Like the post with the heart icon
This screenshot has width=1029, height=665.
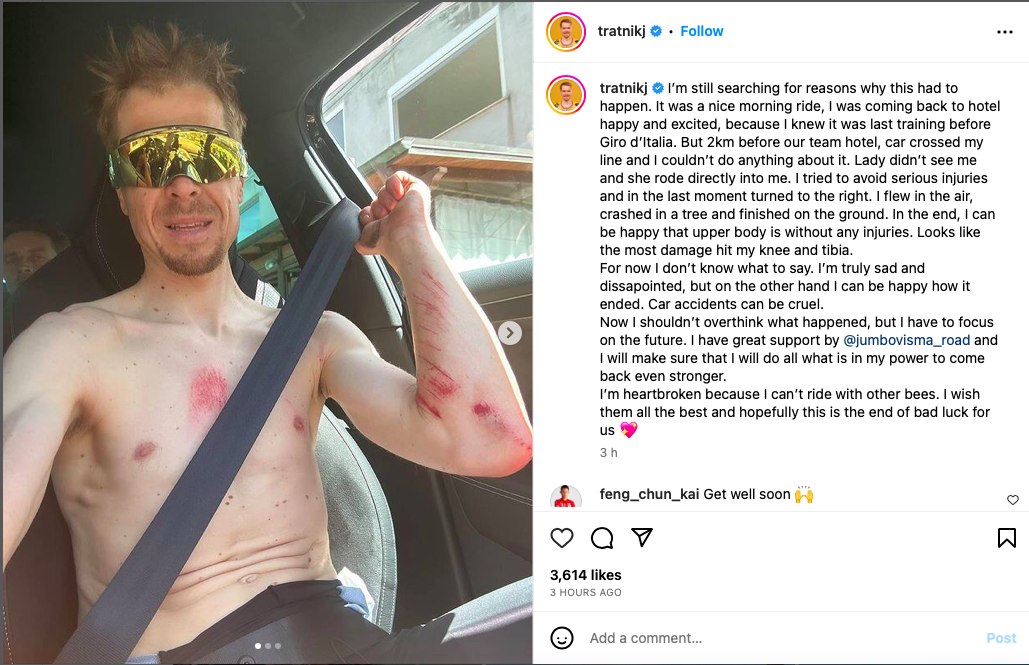pos(562,538)
